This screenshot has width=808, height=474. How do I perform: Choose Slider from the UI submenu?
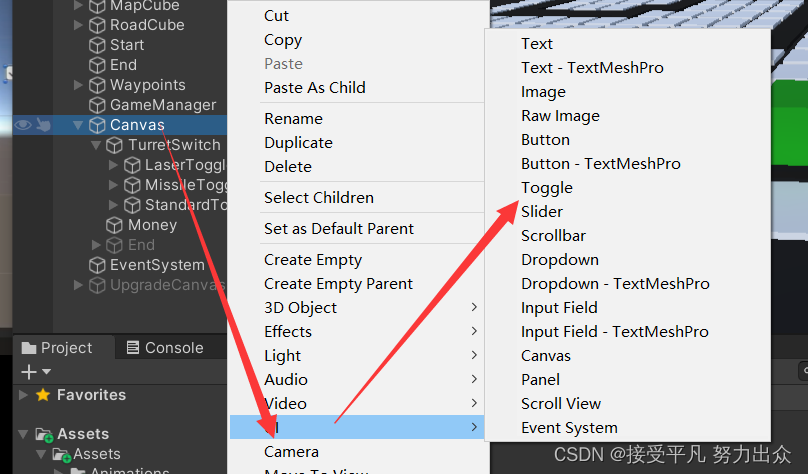tap(541, 212)
